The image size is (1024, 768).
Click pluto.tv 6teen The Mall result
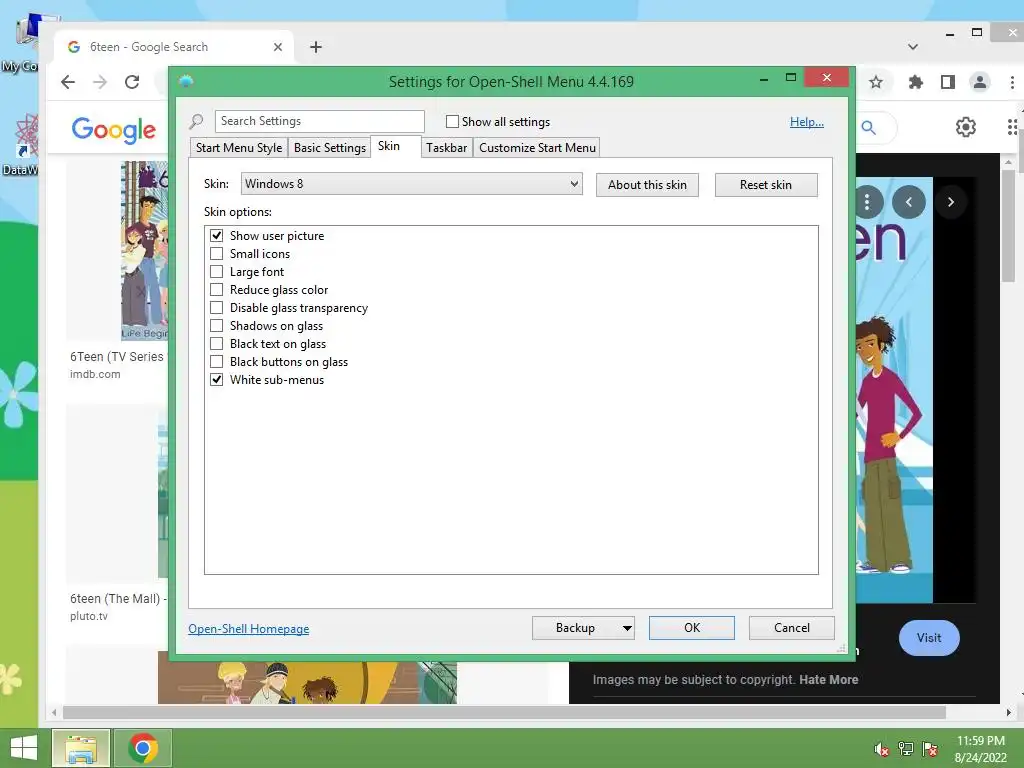(118, 514)
